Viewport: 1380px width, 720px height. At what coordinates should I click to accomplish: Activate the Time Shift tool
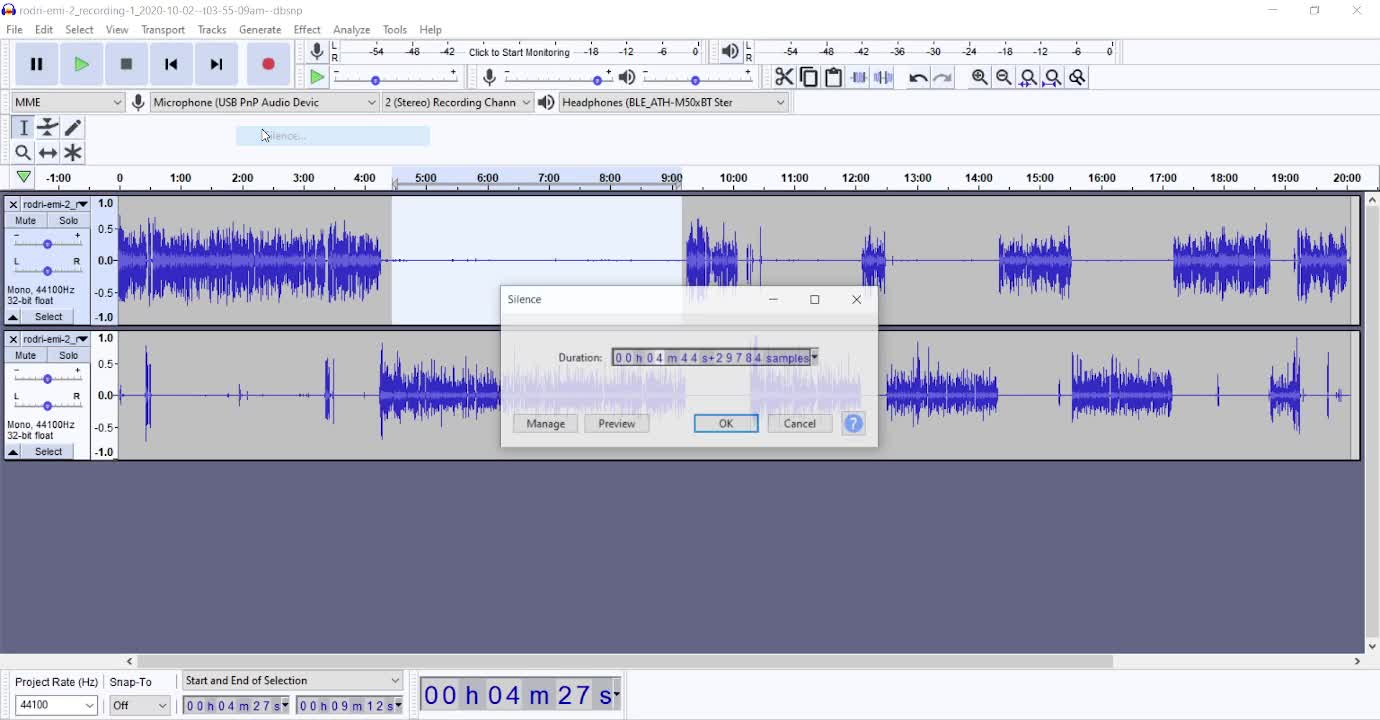click(x=48, y=153)
